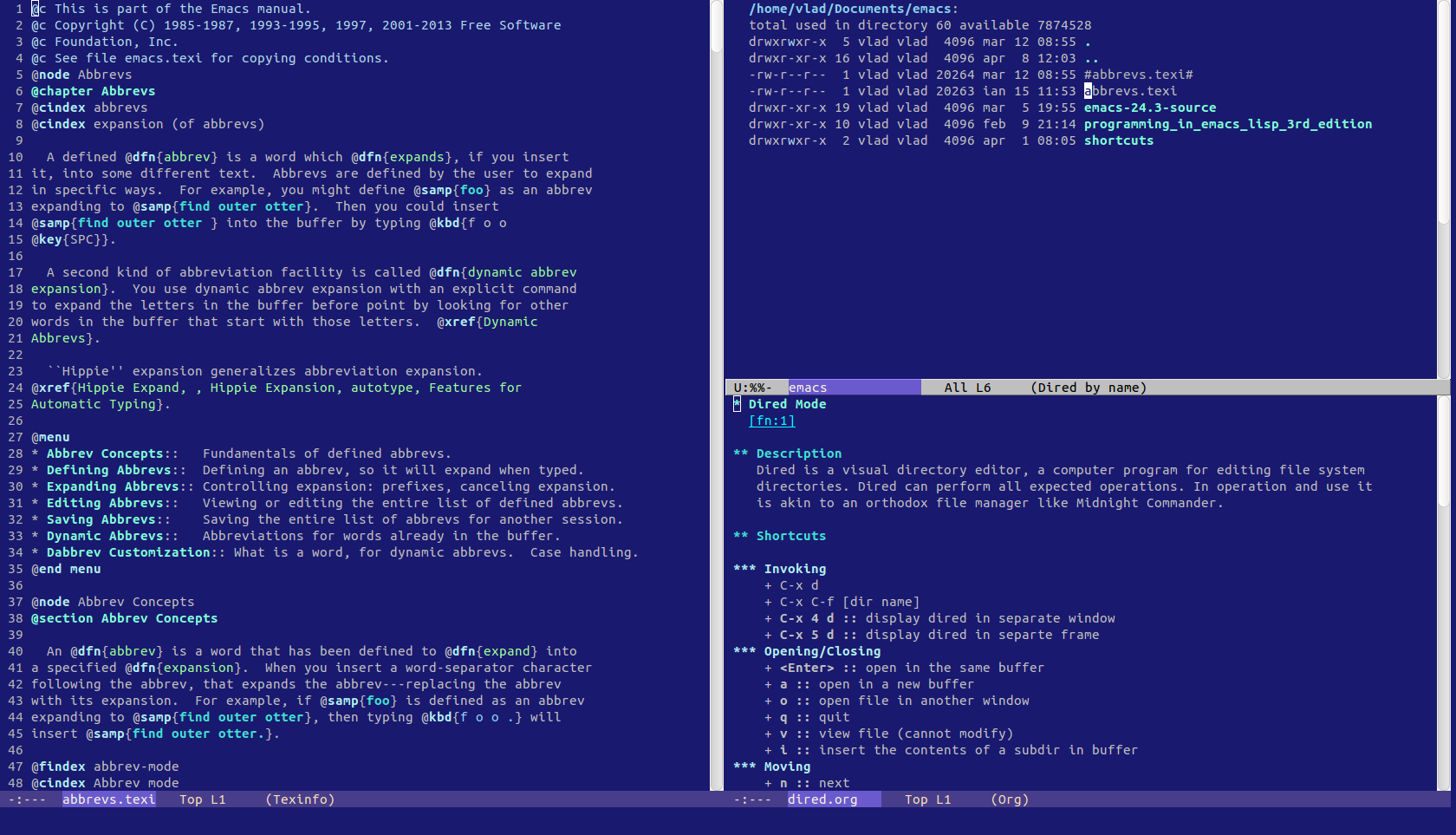Screen dimensions: 1456x835
Task: Open the [fn:1] footnote link
Action: [771, 421]
